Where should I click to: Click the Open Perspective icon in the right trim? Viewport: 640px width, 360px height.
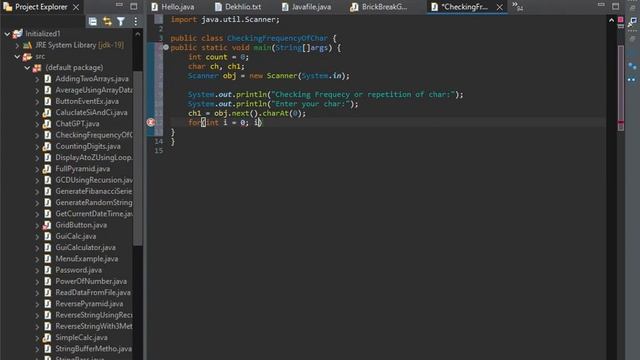632,22
